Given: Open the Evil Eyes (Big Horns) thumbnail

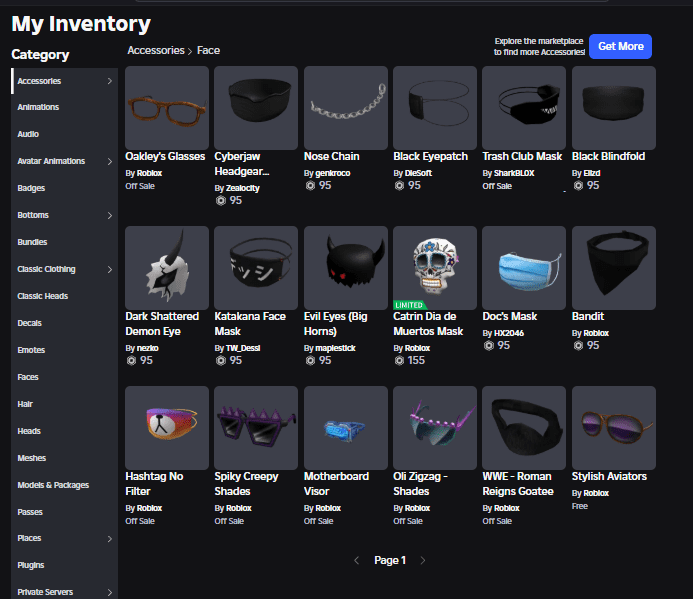Looking at the screenshot, I should tap(346, 268).
